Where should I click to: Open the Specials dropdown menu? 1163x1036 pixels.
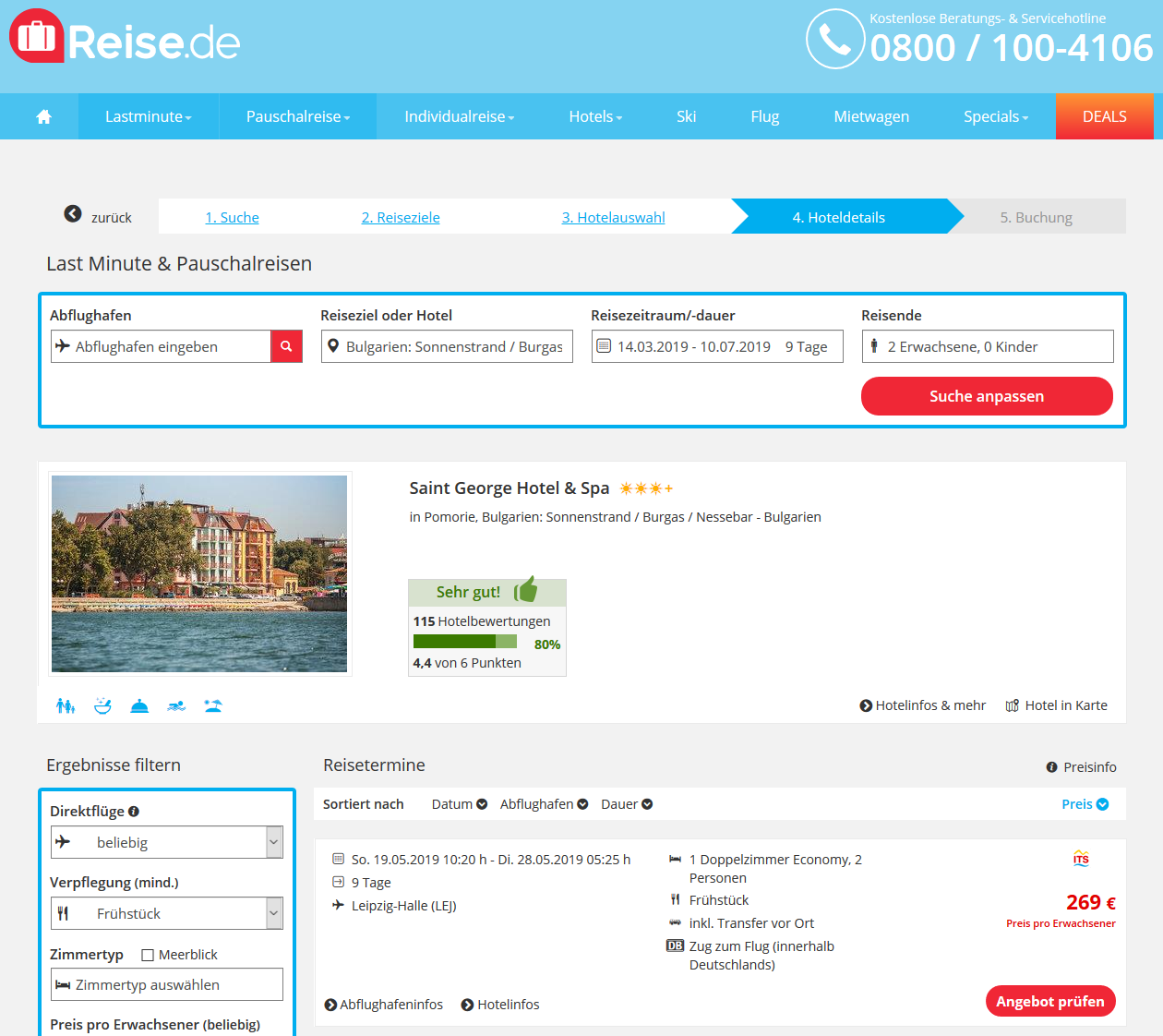tap(996, 116)
